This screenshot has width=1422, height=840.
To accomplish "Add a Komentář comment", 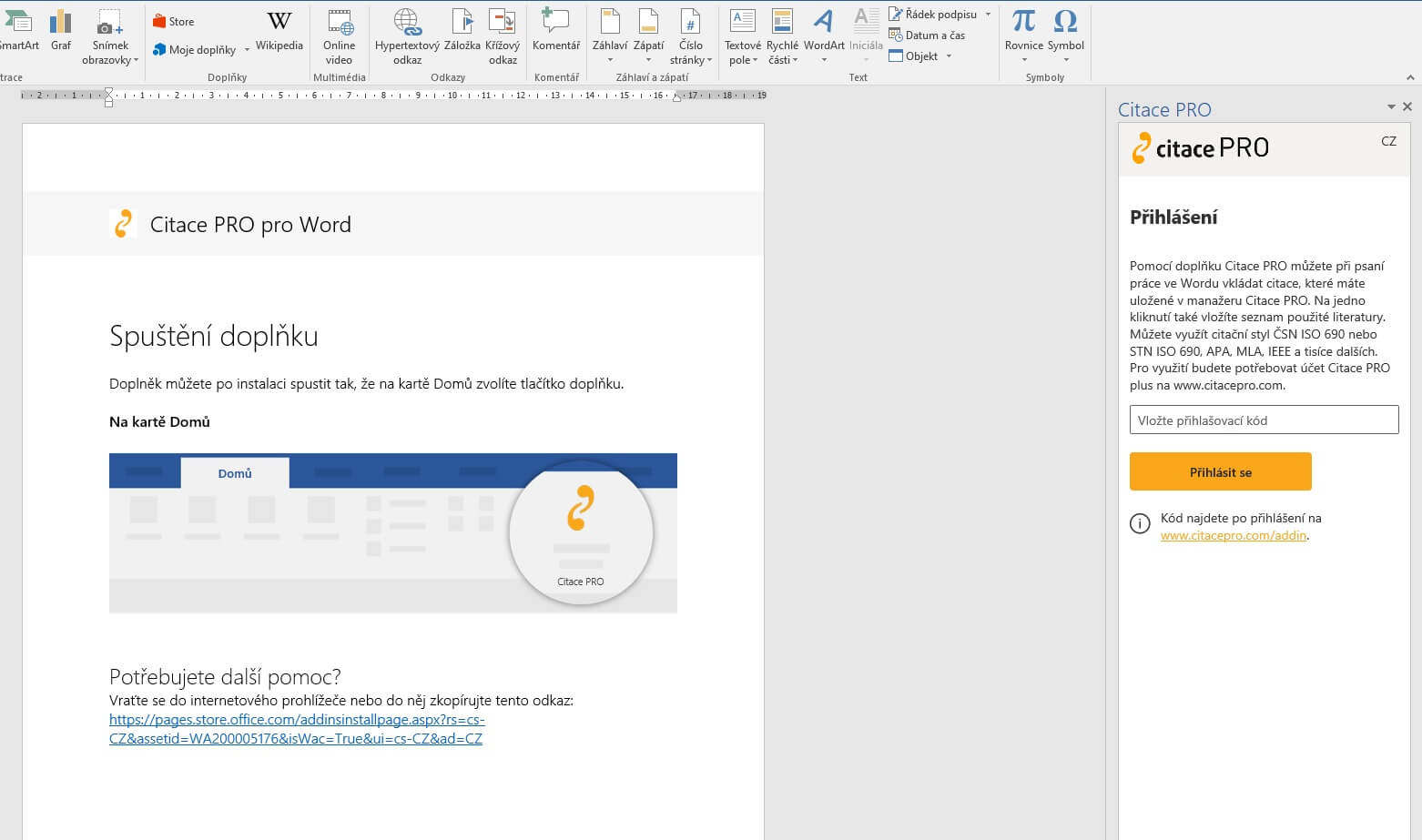I will [x=556, y=30].
